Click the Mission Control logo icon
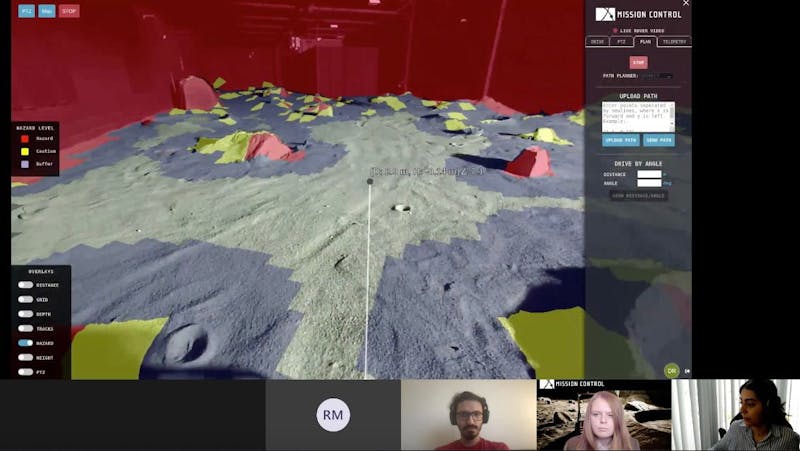The width and height of the screenshot is (800, 451). [x=605, y=14]
